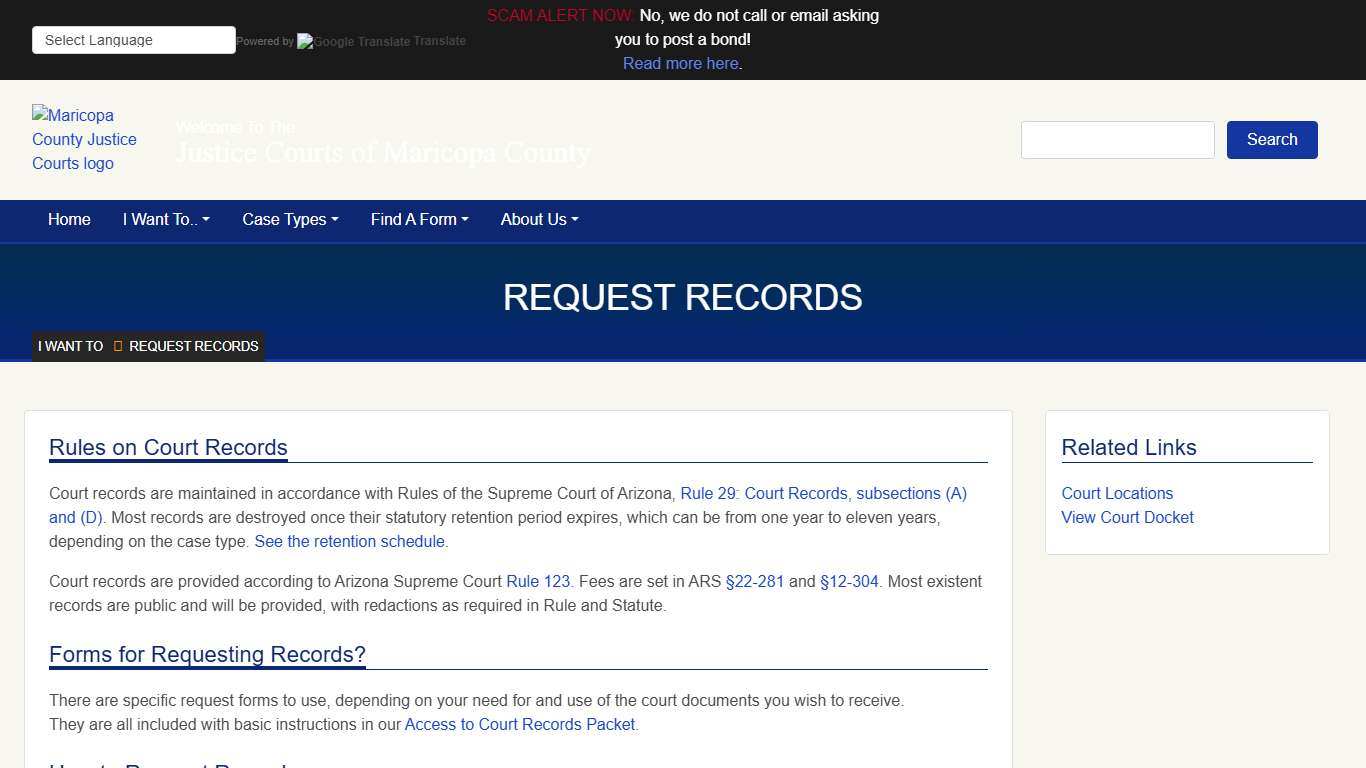The width and height of the screenshot is (1366, 768).
Task: Open View Court Docket link
Action: coord(1127,517)
